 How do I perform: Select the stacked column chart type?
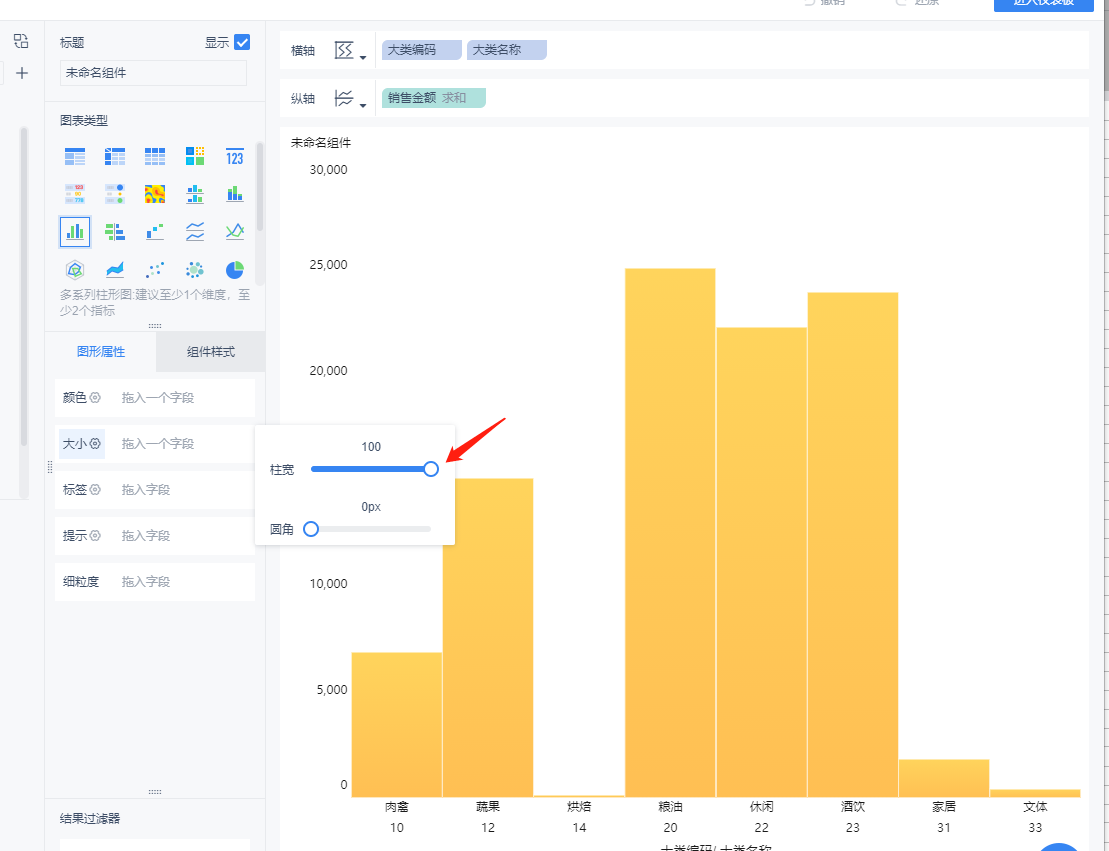pos(235,194)
